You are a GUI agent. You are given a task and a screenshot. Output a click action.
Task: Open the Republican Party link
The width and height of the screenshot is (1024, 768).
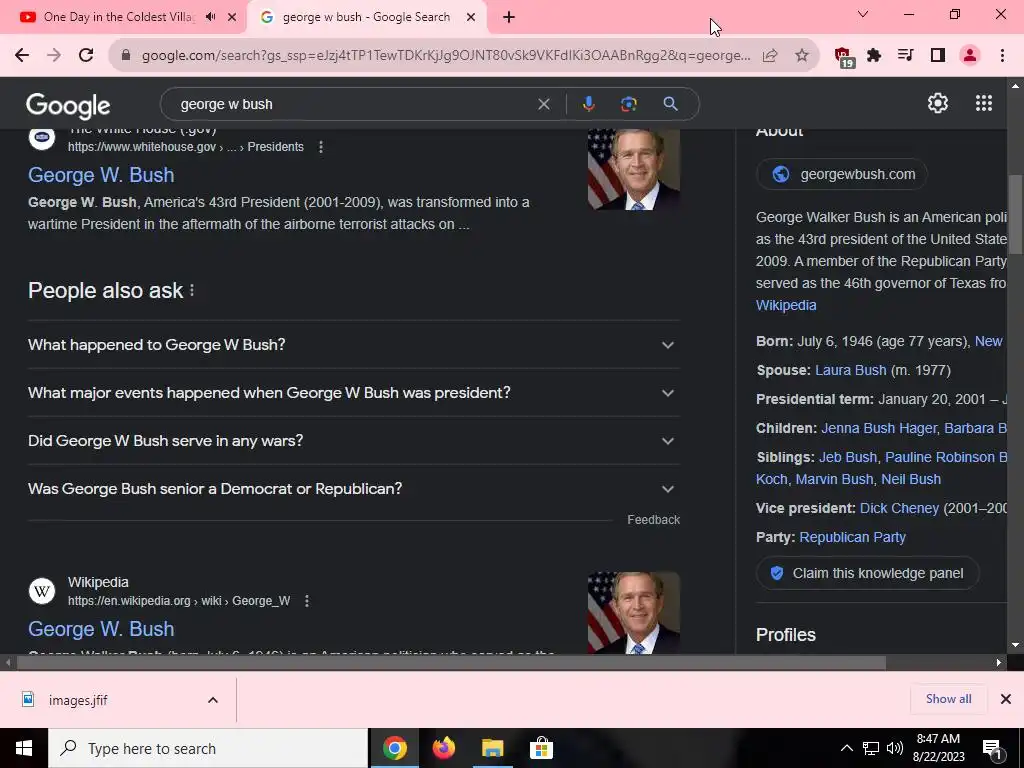click(x=852, y=537)
